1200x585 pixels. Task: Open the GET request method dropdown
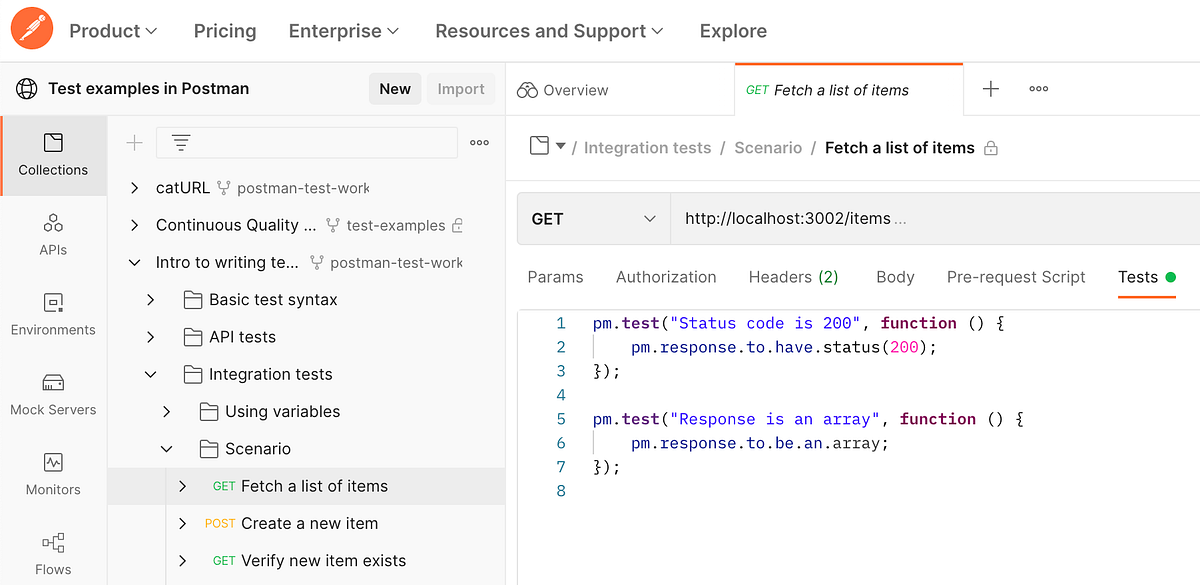593,218
